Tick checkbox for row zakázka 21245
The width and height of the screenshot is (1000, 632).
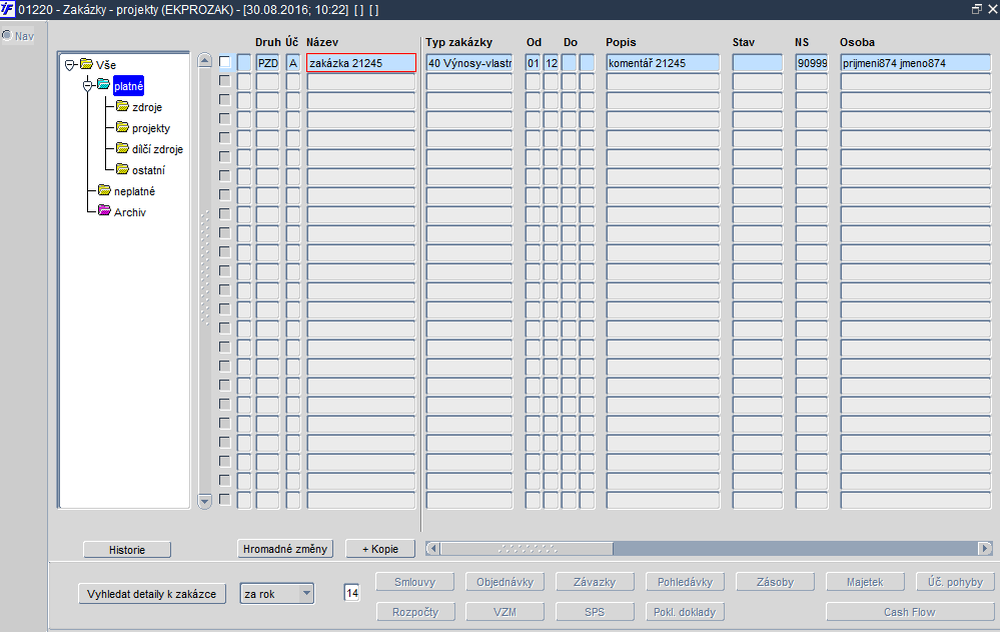224,62
